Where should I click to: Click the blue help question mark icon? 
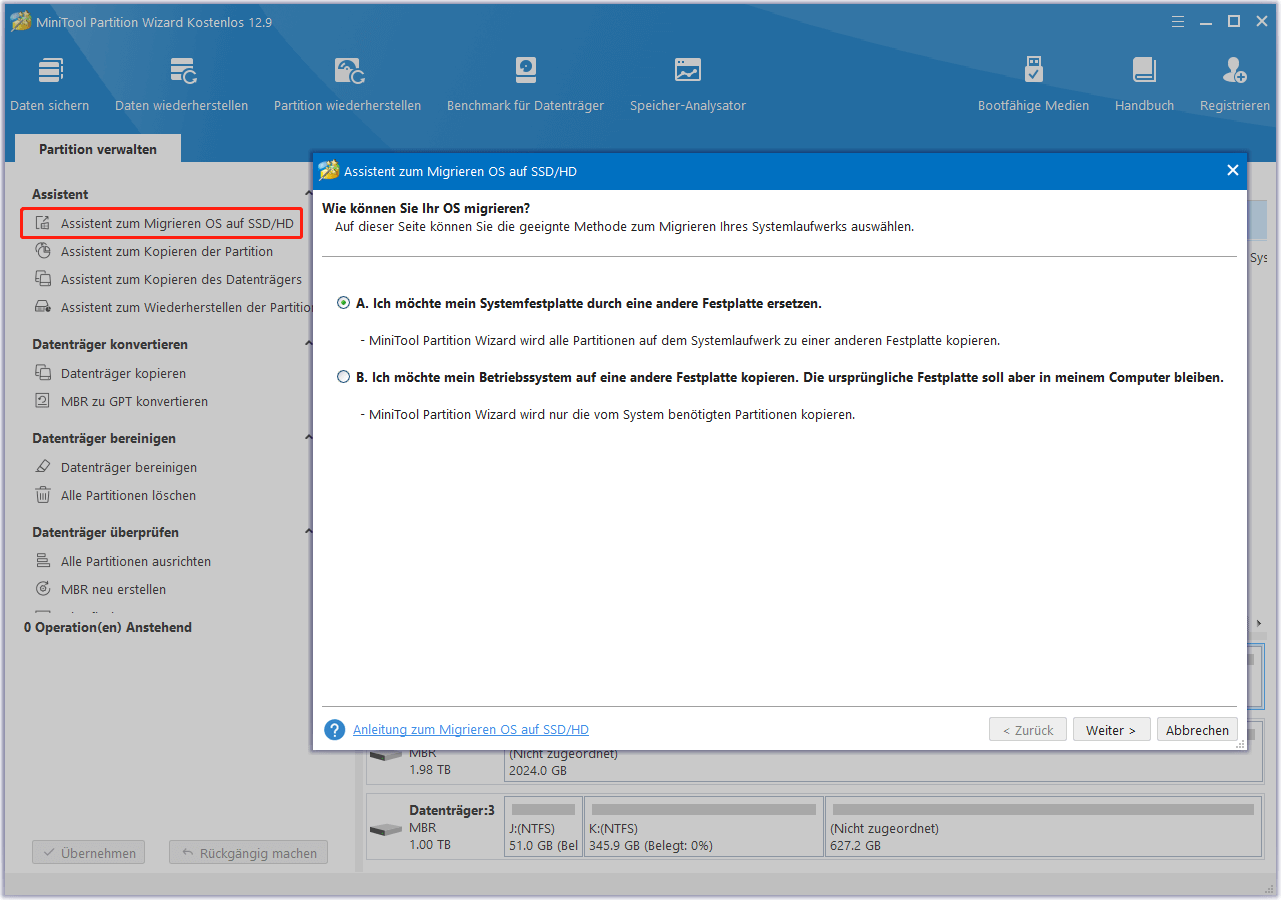coord(334,730)
